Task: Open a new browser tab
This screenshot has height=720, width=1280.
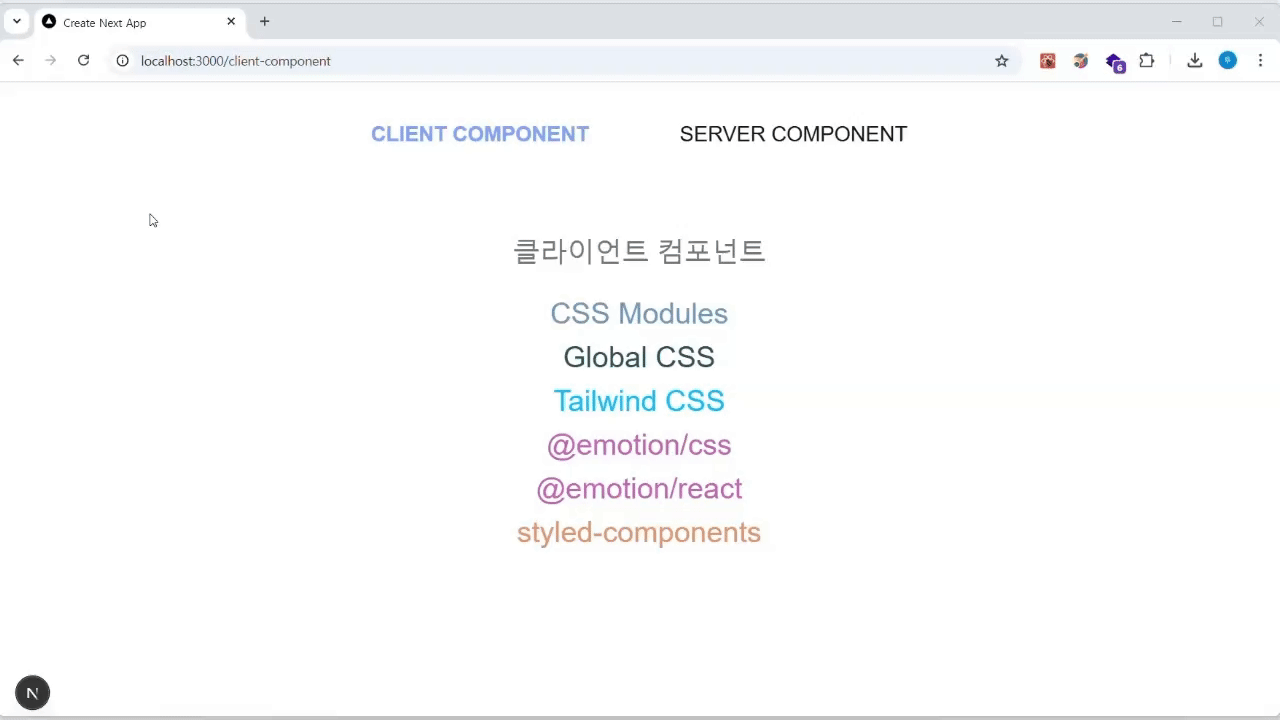Action: (x=264, y=21)
